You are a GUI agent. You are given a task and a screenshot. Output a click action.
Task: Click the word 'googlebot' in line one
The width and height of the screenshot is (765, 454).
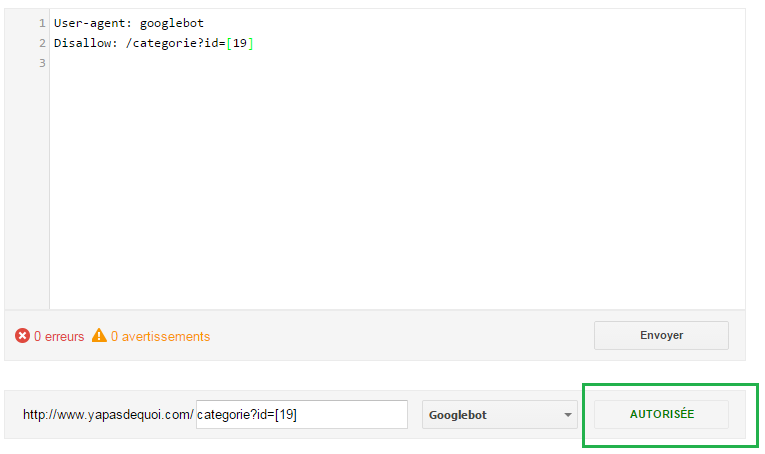click(x=172, y=23)
